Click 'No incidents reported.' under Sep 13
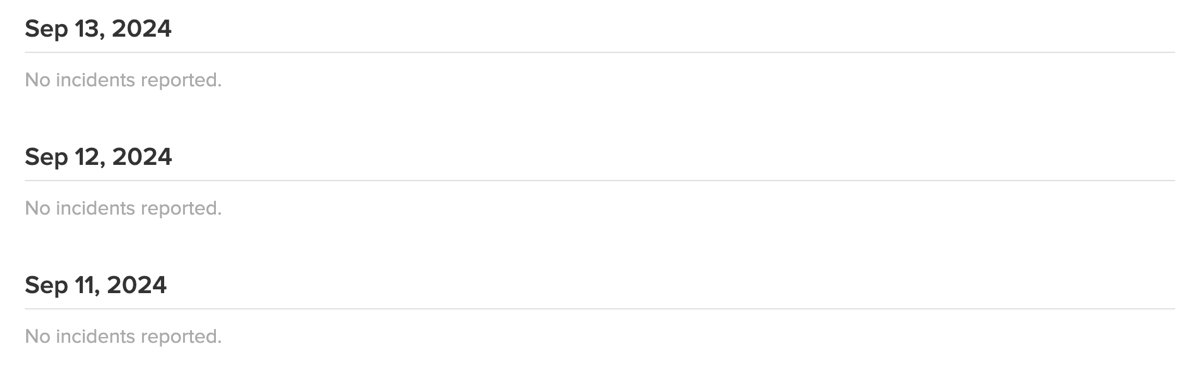Image resolution: width=1200 pixels, height=370 pixels. 123,80
